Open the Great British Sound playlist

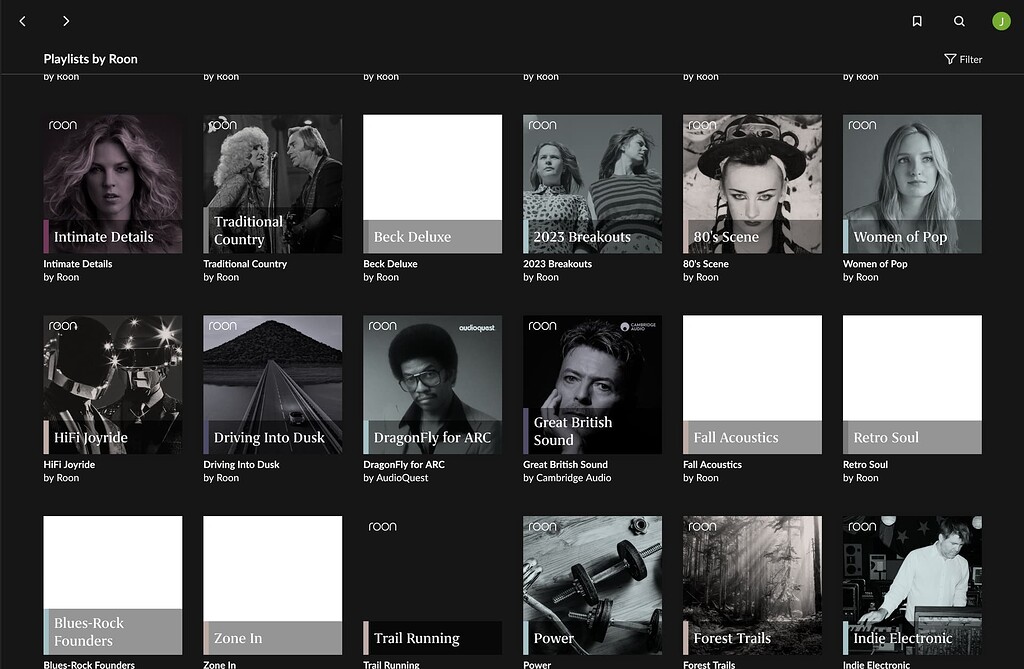click(592, 384)
